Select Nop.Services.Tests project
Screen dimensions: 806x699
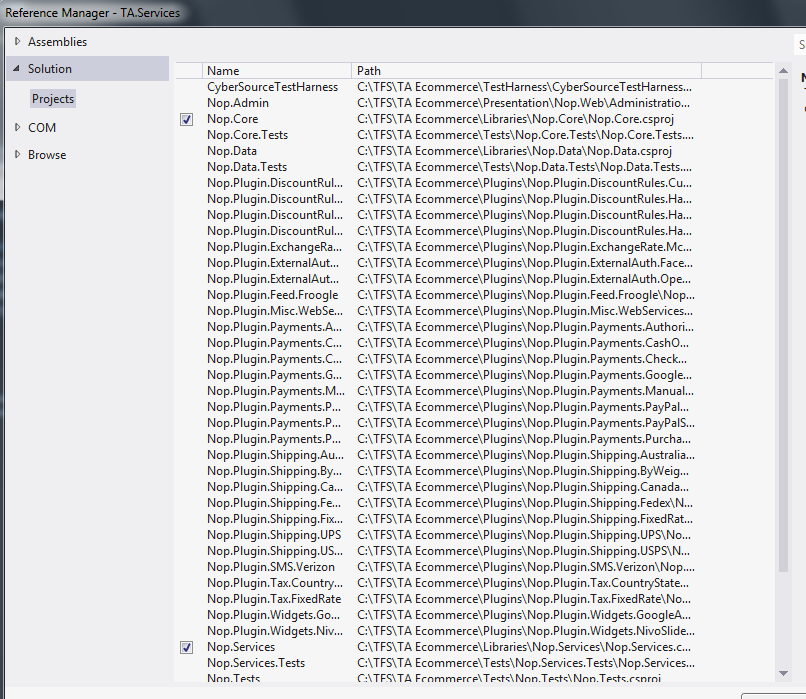(256, 663)
